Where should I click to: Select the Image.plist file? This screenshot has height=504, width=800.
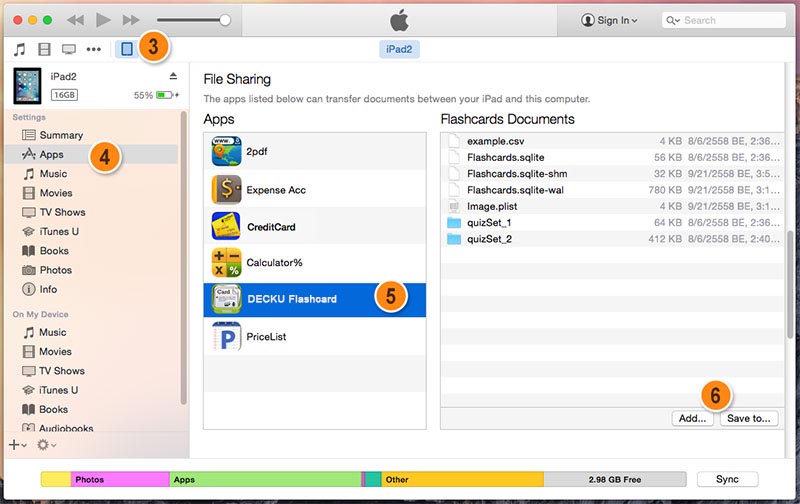pos(612,207)
